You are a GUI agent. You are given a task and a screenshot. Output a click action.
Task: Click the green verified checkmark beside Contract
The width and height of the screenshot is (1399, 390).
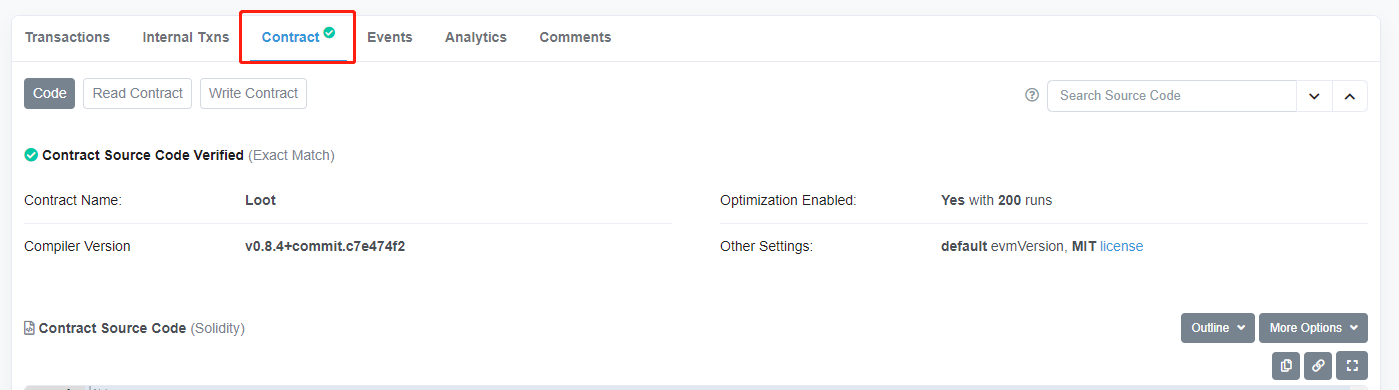pyautogui.click(x=329, y=33)
